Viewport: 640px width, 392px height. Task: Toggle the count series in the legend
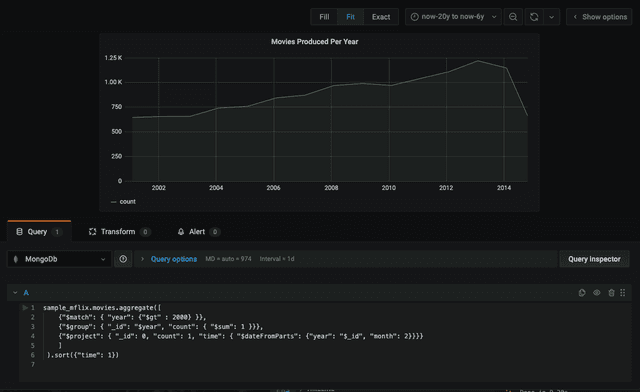pyautogui.click(x=127, y=202)
